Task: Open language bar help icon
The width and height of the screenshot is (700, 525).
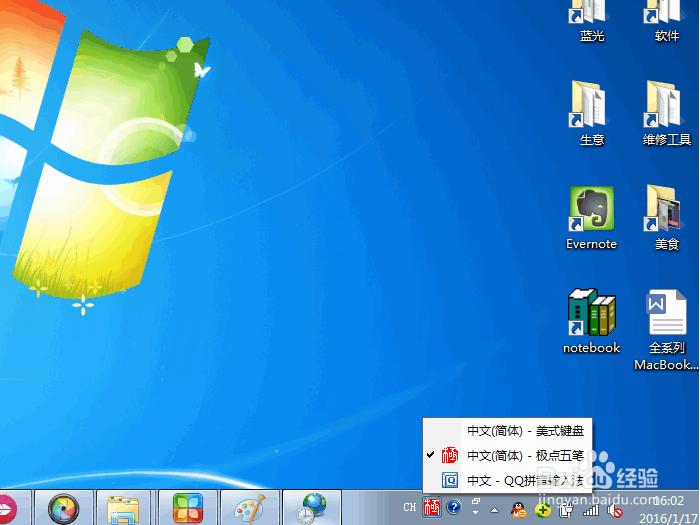Action: pos(454,508)
